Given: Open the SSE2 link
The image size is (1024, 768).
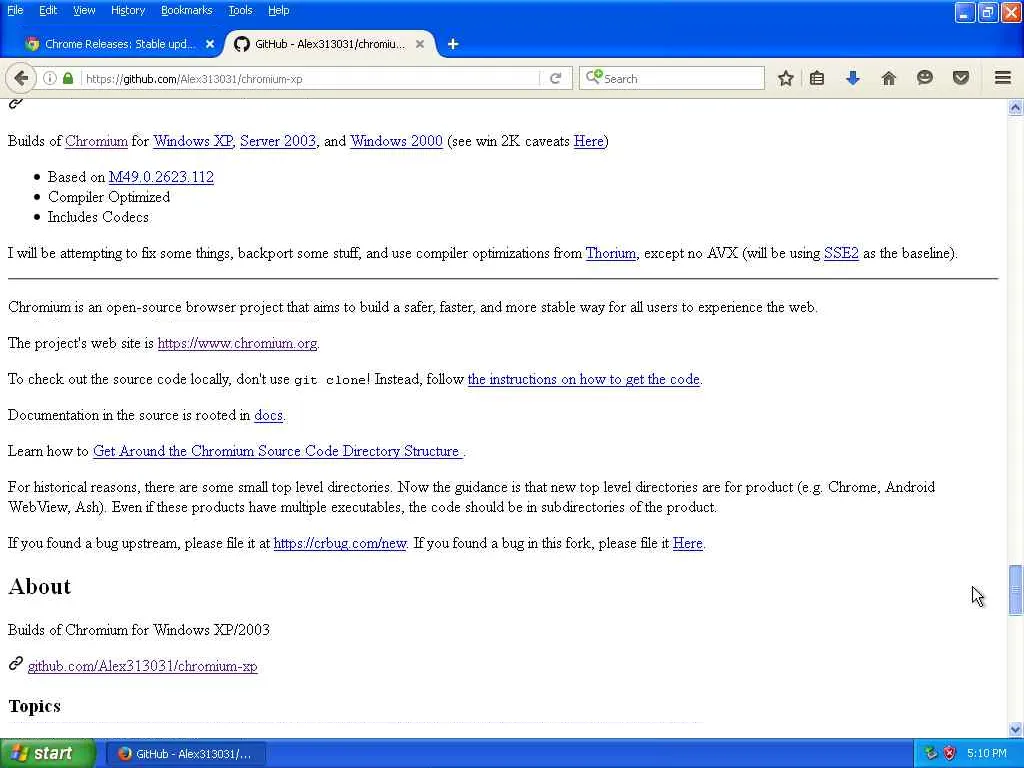Looking at the screenshot, I should [841, 253].
